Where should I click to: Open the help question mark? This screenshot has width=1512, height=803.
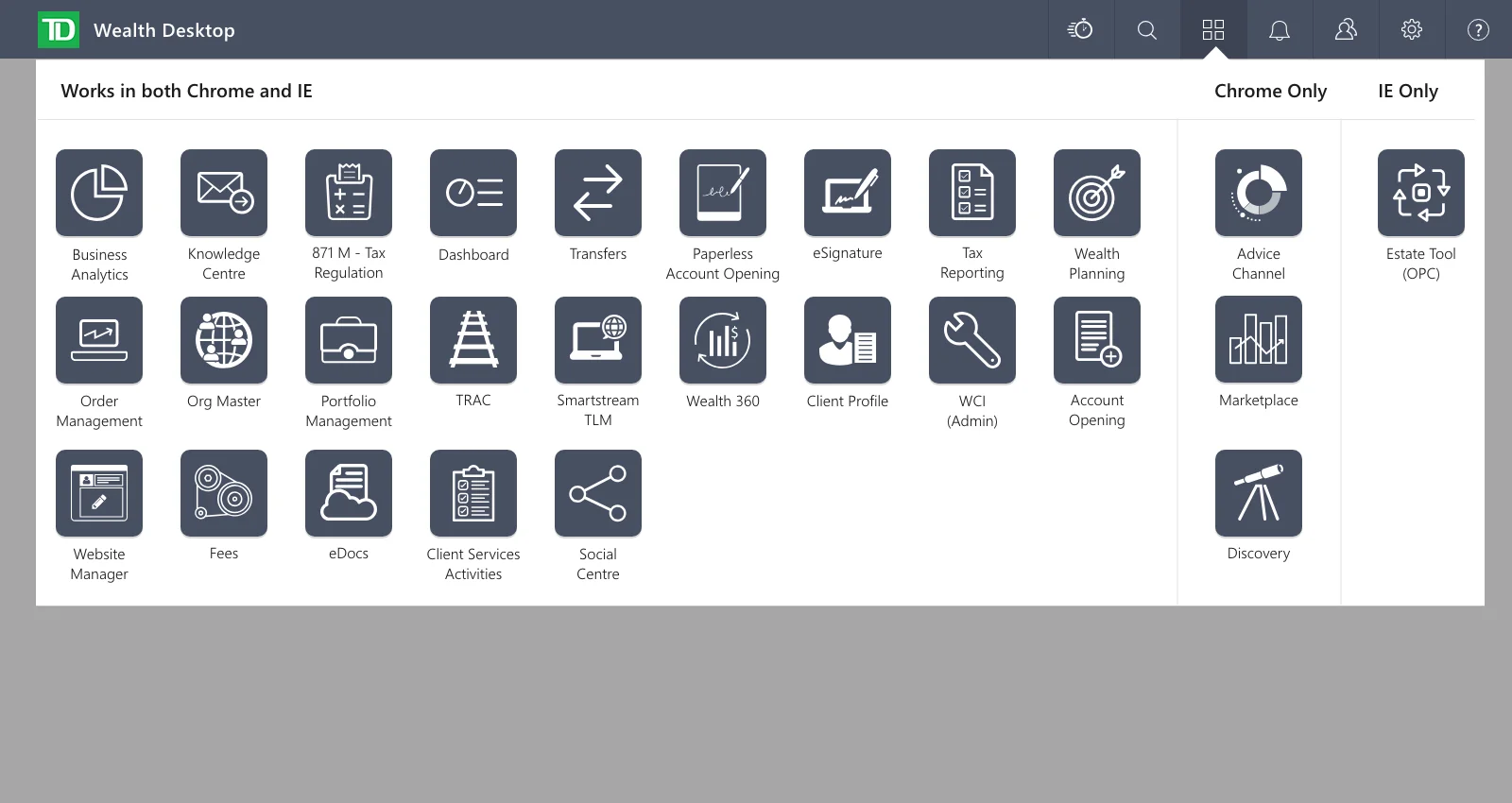click(1478, 29)
